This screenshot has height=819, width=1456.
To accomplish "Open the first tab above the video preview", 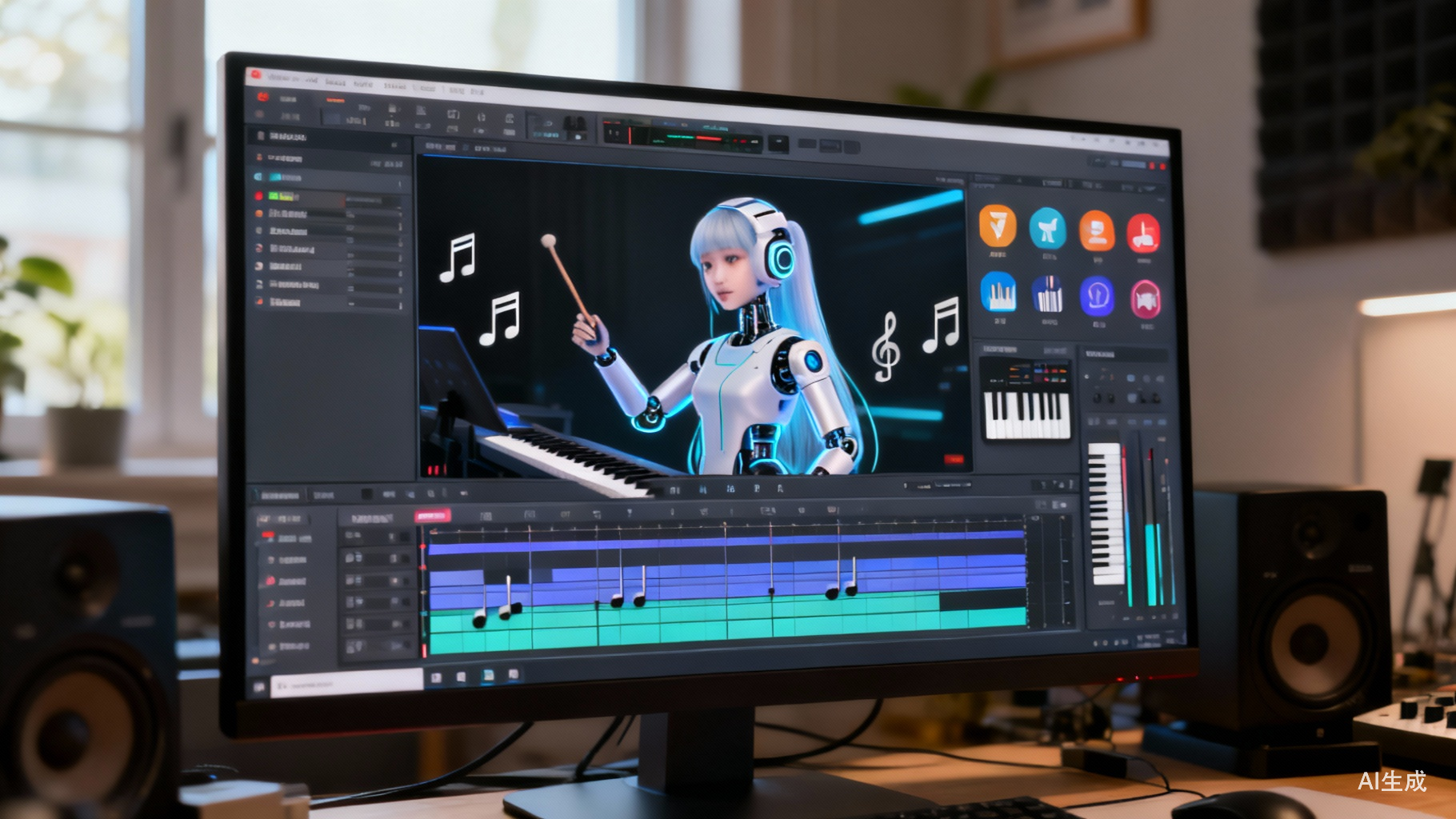I will (441, 147).
